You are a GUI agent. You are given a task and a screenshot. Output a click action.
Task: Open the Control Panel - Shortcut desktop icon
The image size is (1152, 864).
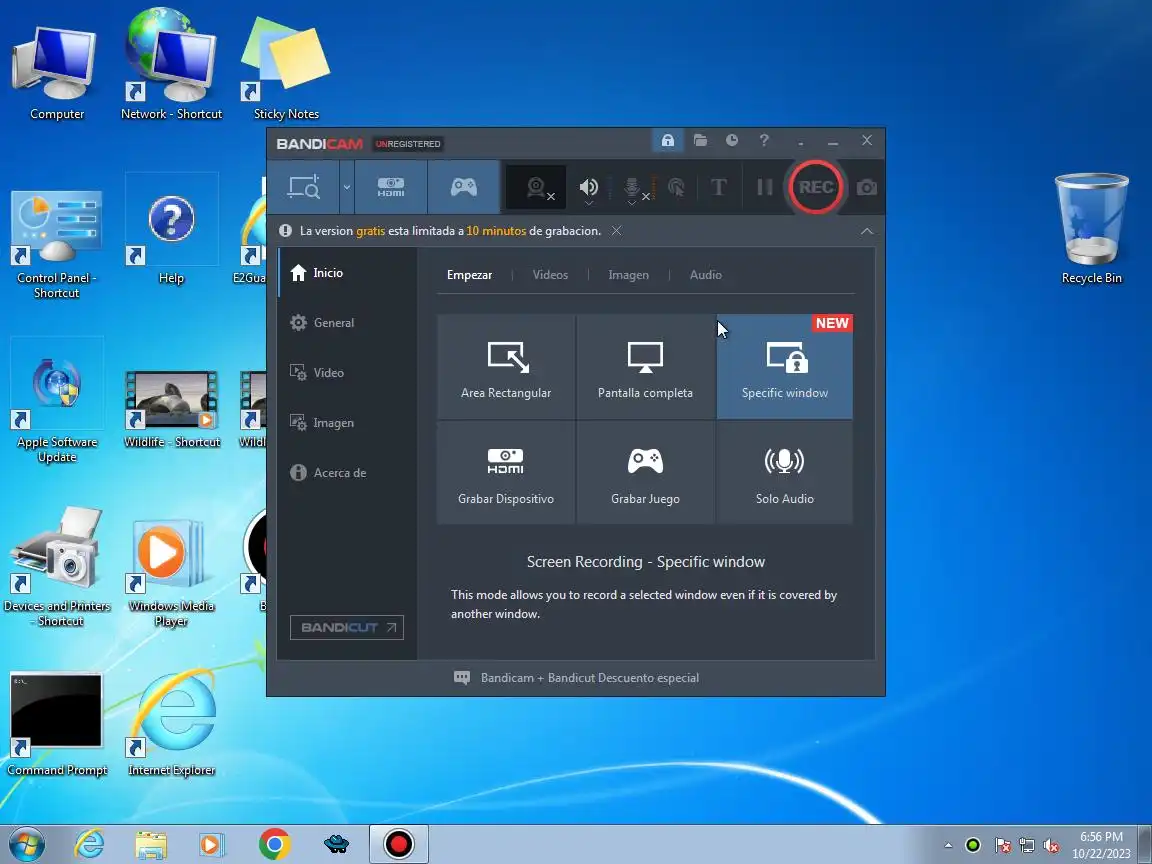[x=57, y=244]
